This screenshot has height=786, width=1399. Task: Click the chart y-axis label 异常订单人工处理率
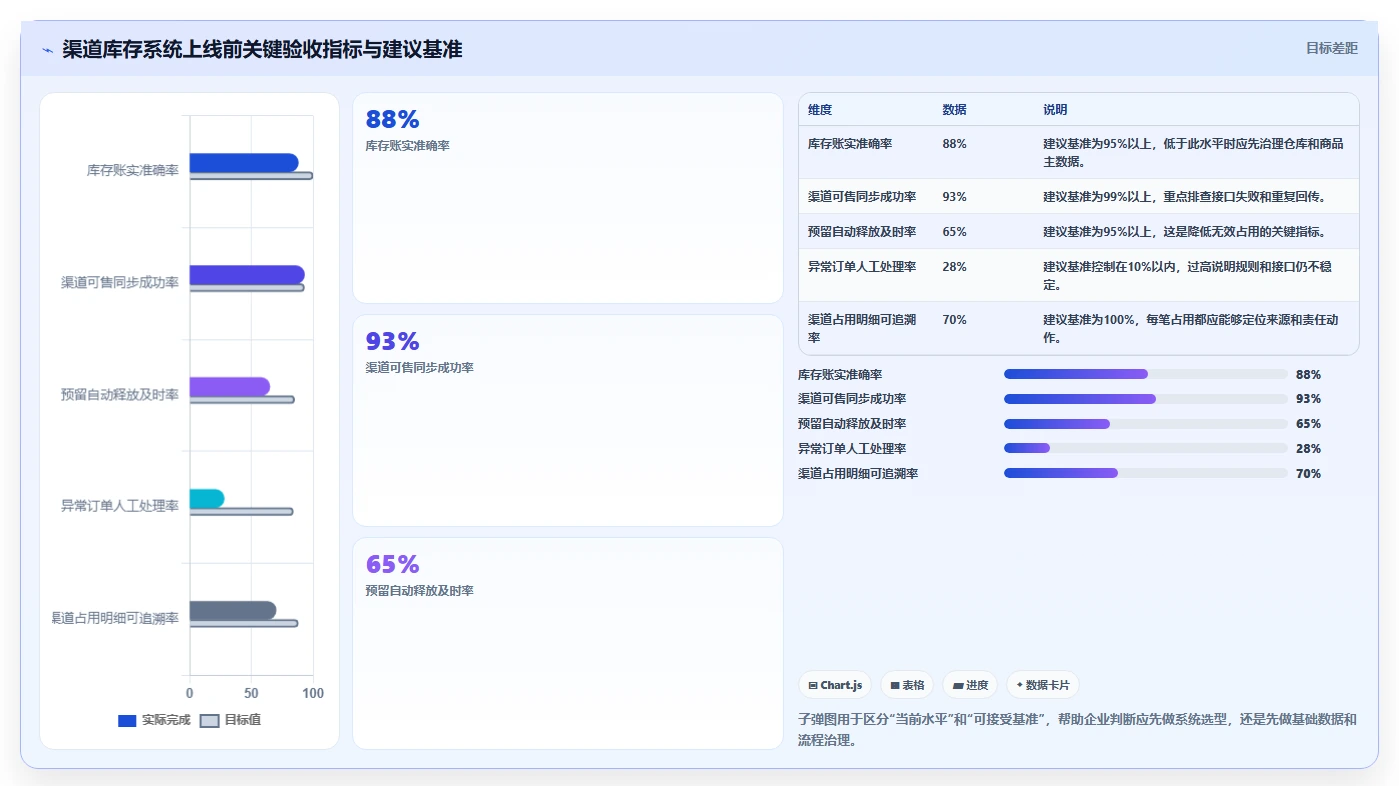click(120, 506)
